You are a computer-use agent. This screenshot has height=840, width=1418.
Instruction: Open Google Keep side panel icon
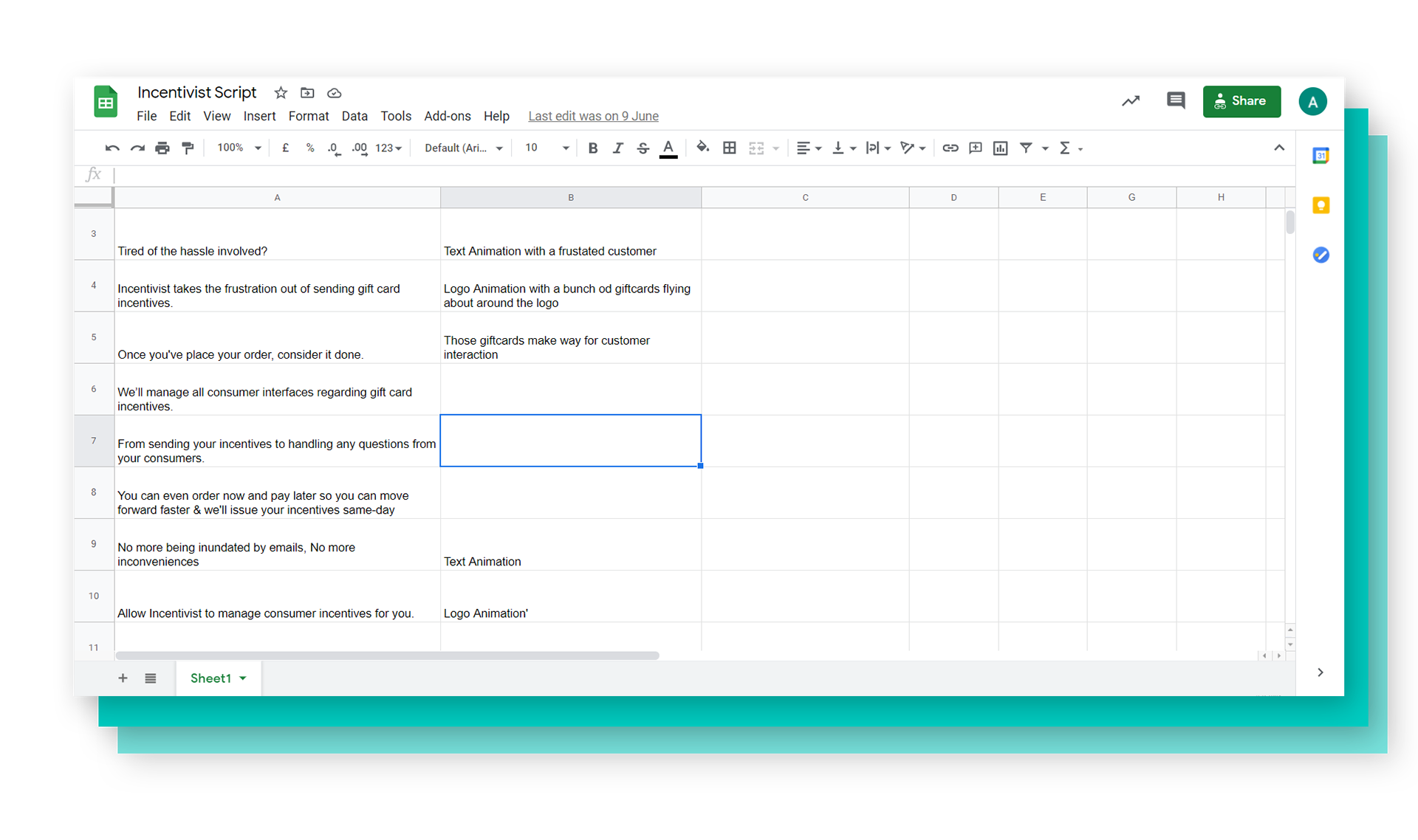click(x=1321, y=205)
